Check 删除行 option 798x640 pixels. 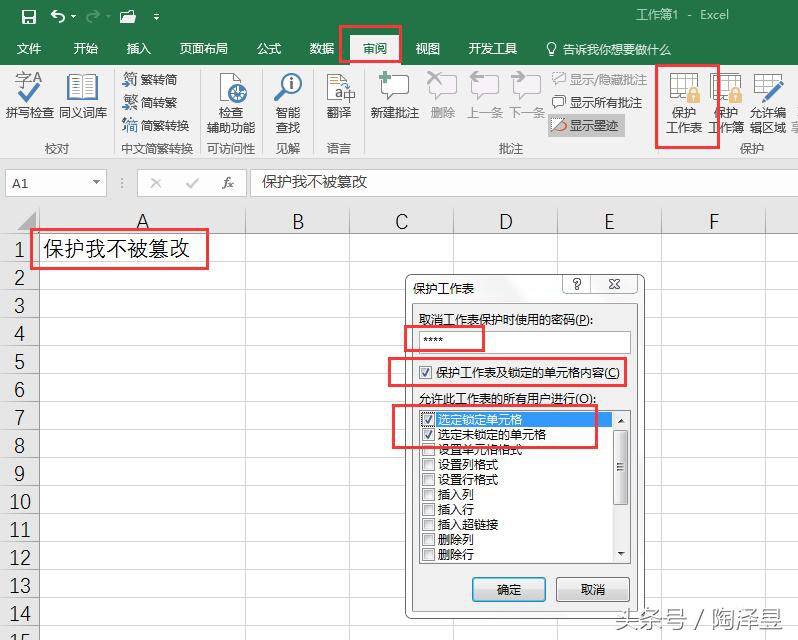(428, 554)
